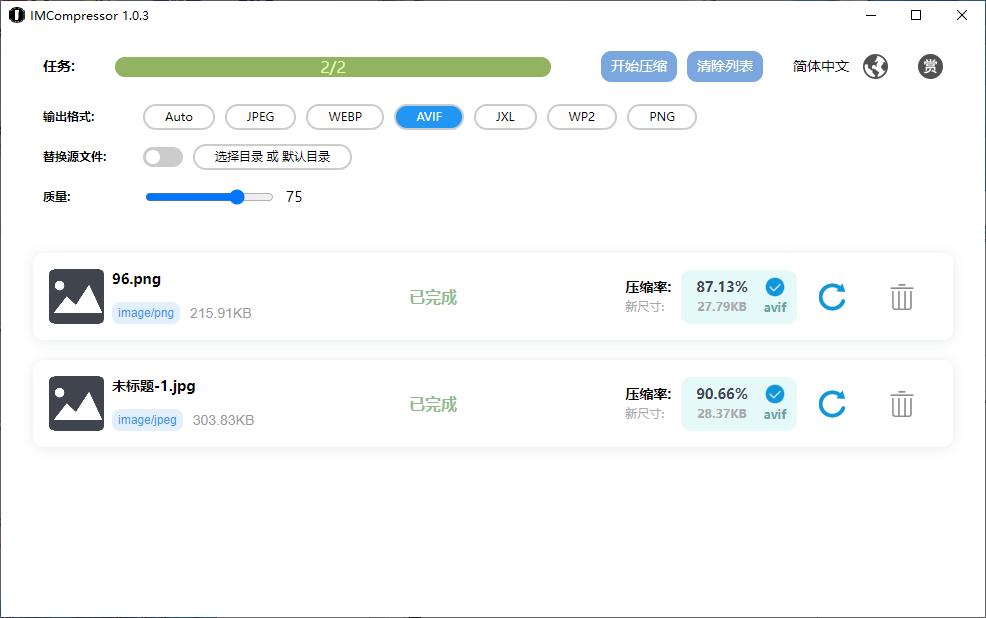
Task: Recompress 96.png using its refresh icon
Action: [831, 297]
